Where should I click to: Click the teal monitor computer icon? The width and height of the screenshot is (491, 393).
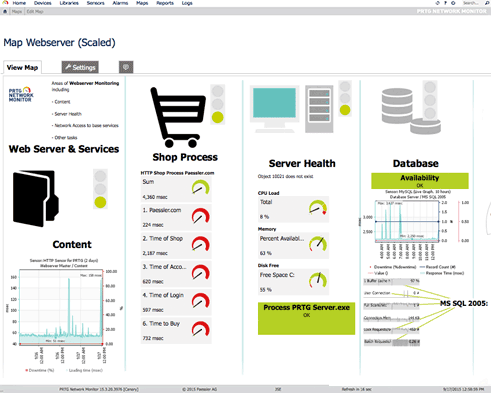point(274,109)
